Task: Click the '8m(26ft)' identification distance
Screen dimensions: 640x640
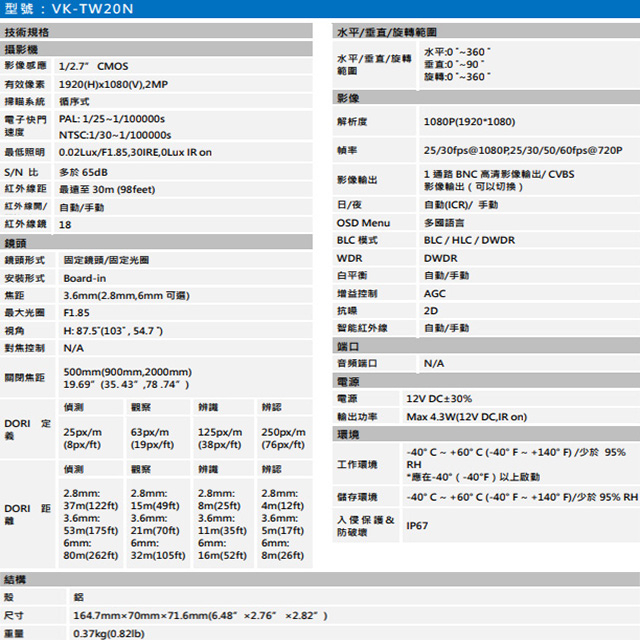Action: pyautogui.click(x=282, y=556)
